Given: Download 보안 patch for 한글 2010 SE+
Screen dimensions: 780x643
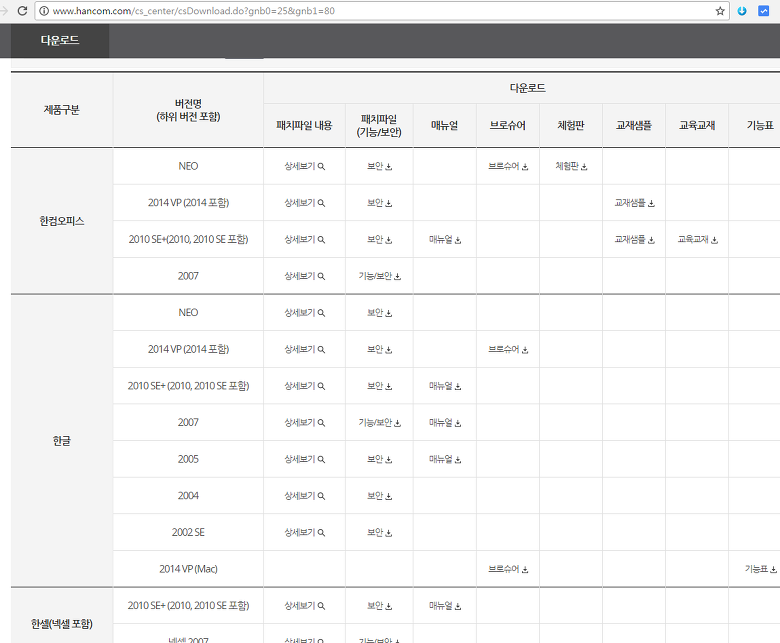Looking at the screenshot, I should tap(380, 386).
